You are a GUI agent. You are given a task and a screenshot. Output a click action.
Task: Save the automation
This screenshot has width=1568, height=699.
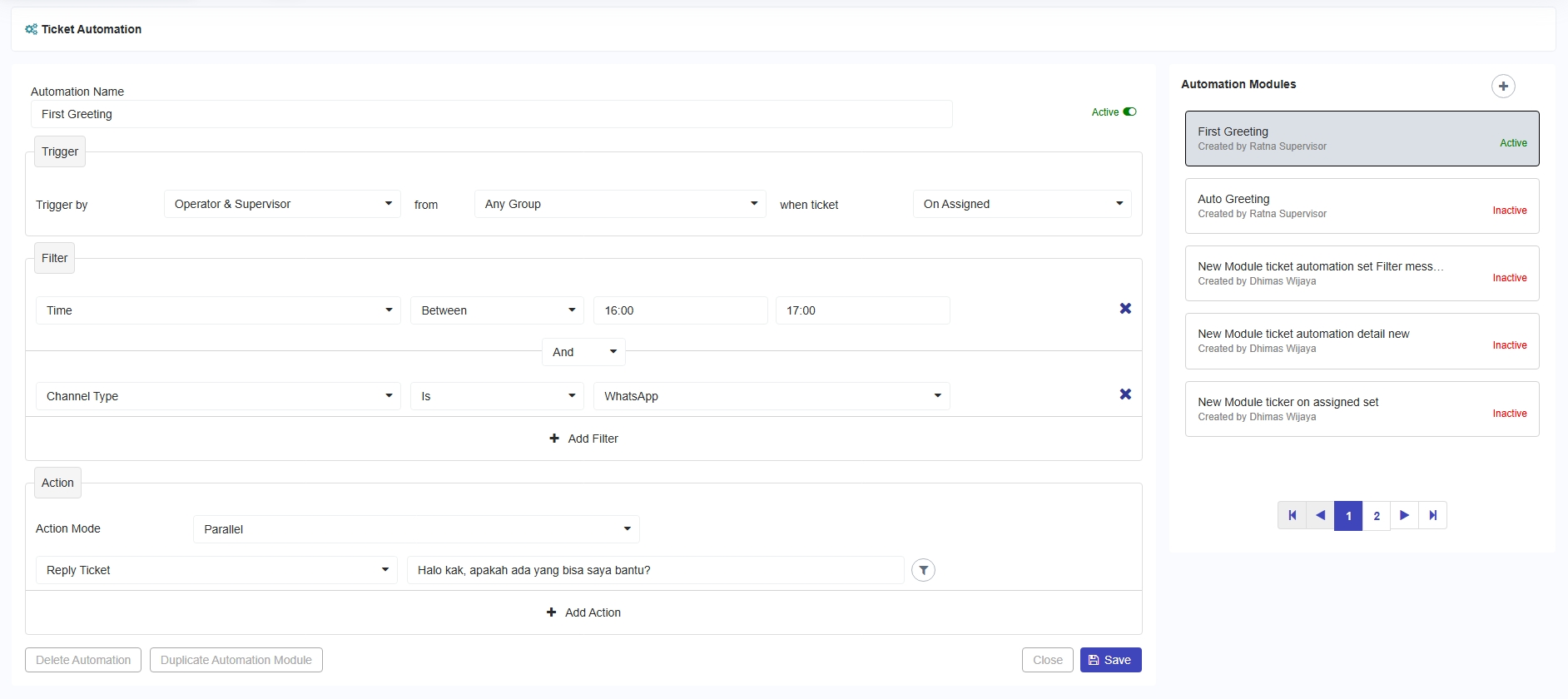point(1110,660)
